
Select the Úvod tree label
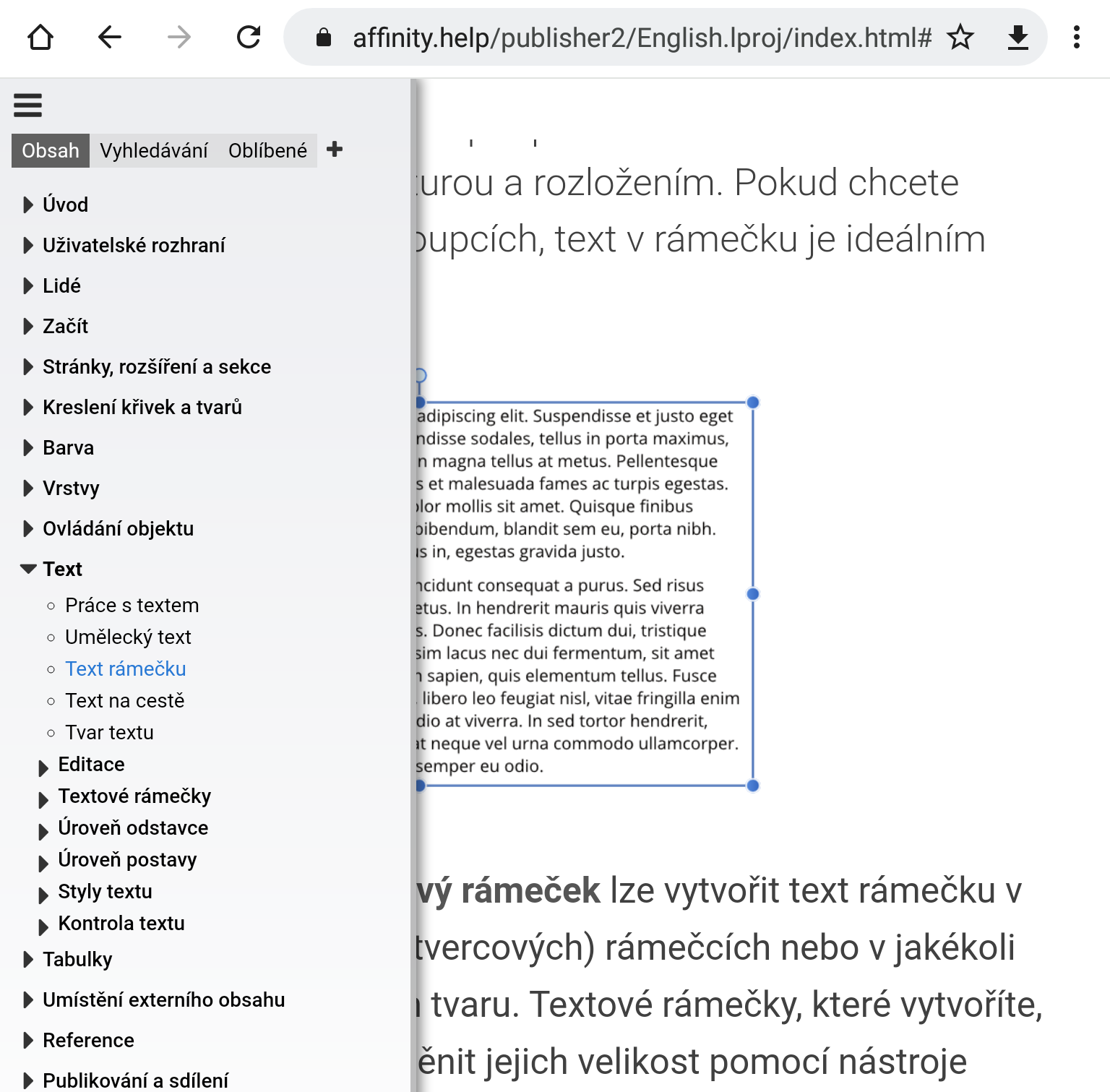point(65,205)
